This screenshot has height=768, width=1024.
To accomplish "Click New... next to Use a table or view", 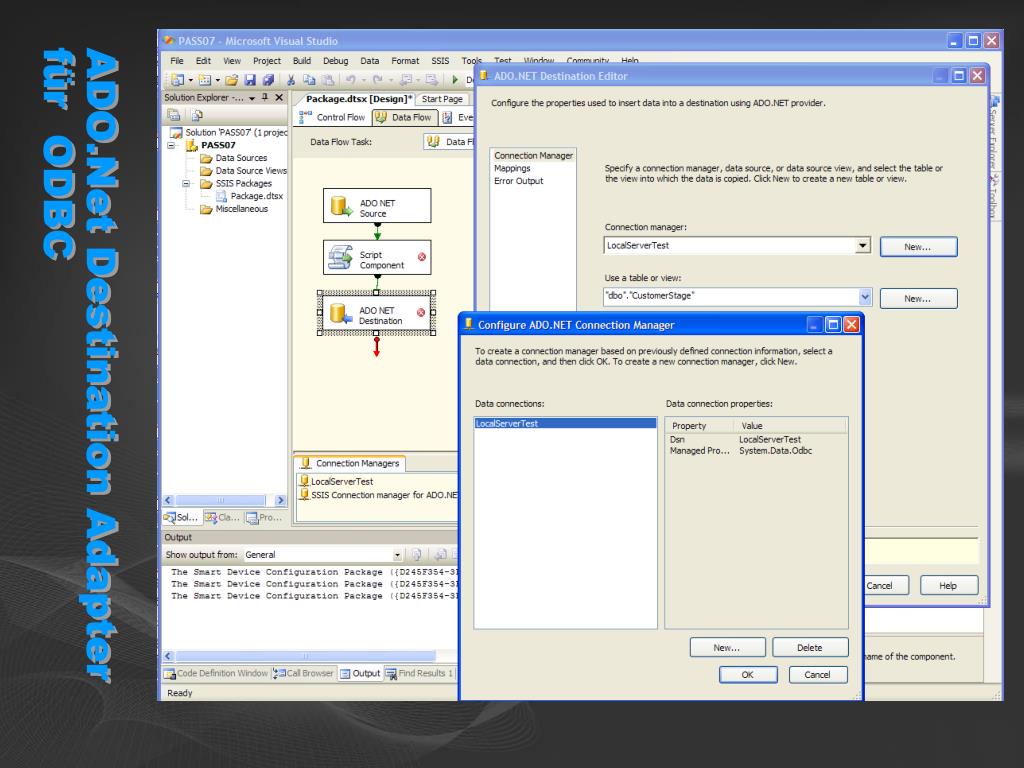I will 918,298.
